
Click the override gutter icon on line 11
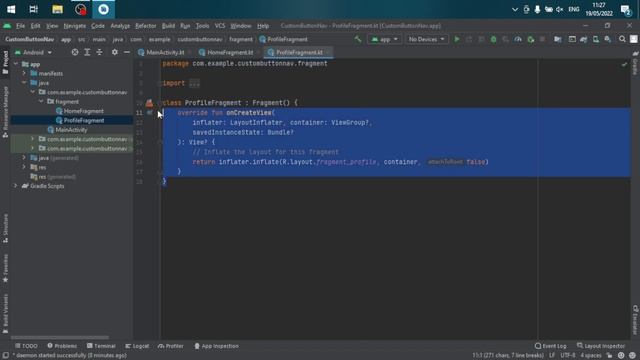(149, 113)
